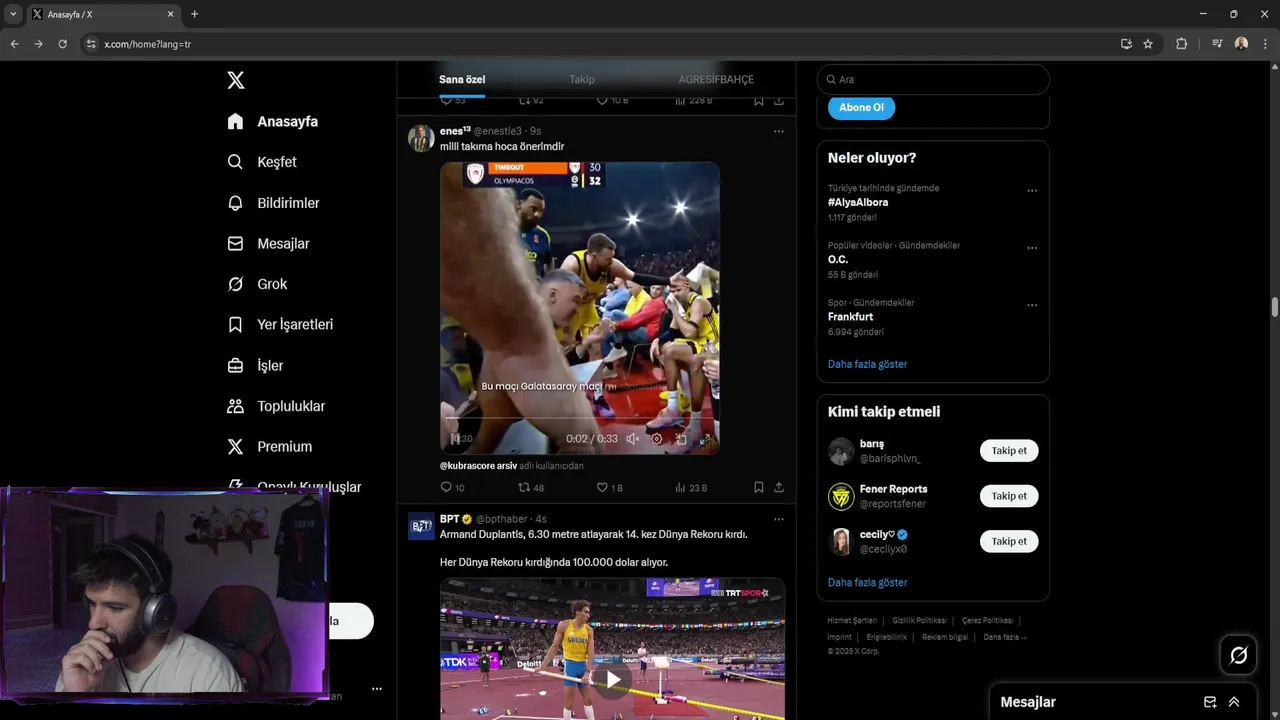The image size is (1280, 720).
Task: Follow barış with Takip et
Action: click(1009, 451)
